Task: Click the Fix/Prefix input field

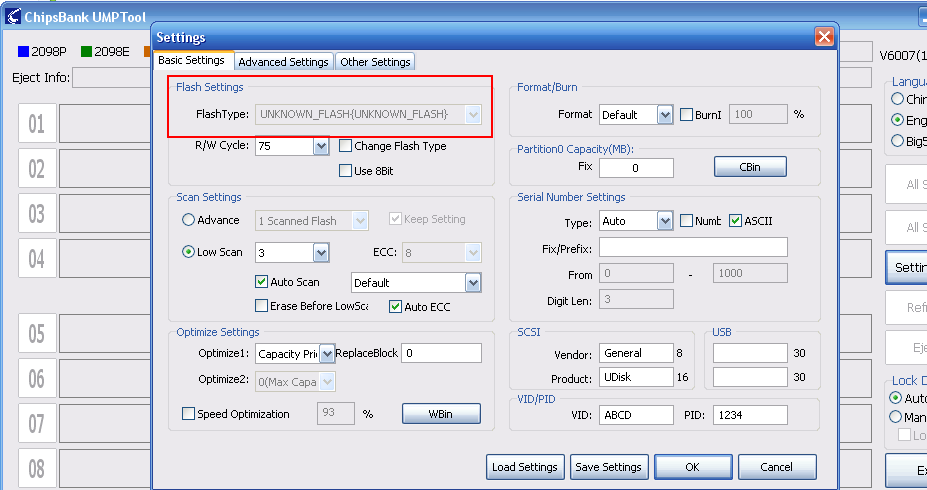Action: [693, 247]
